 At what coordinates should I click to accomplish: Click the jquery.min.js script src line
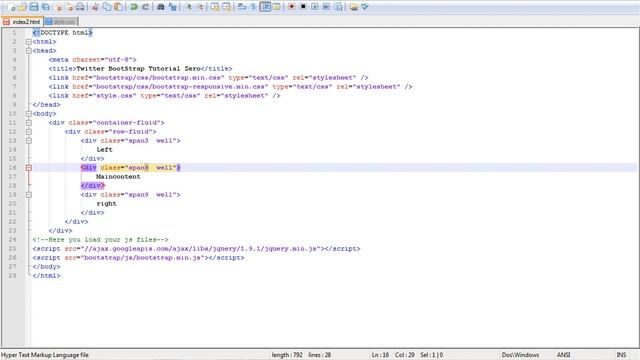(196, 249)
